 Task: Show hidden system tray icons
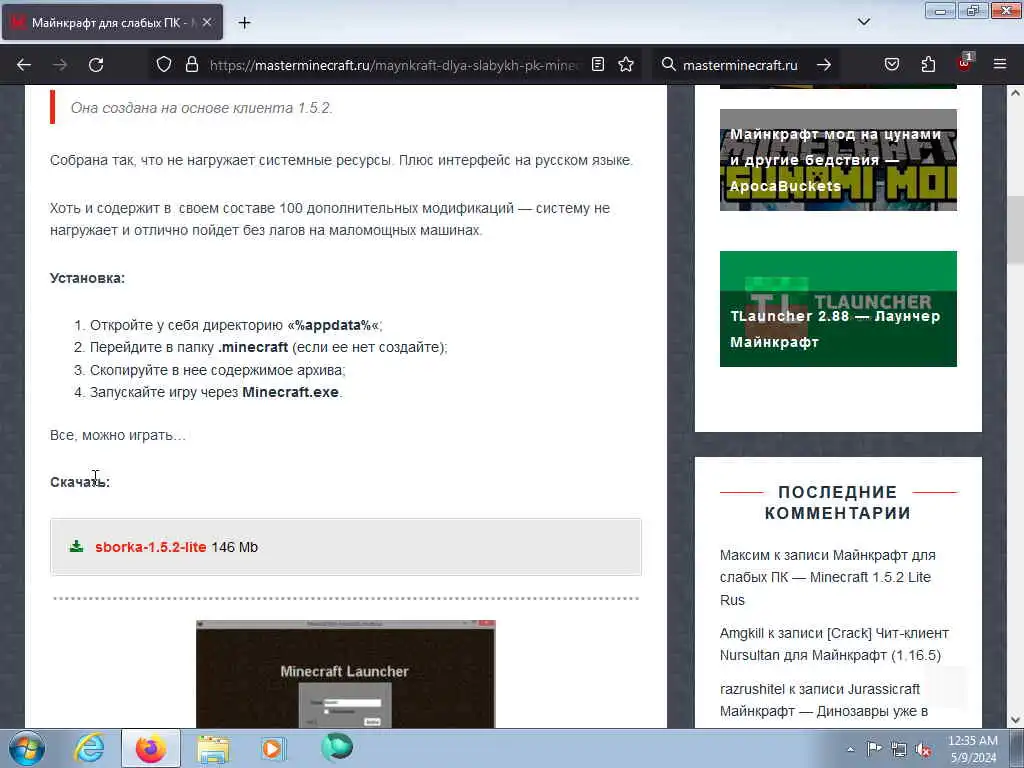point(850,750)
